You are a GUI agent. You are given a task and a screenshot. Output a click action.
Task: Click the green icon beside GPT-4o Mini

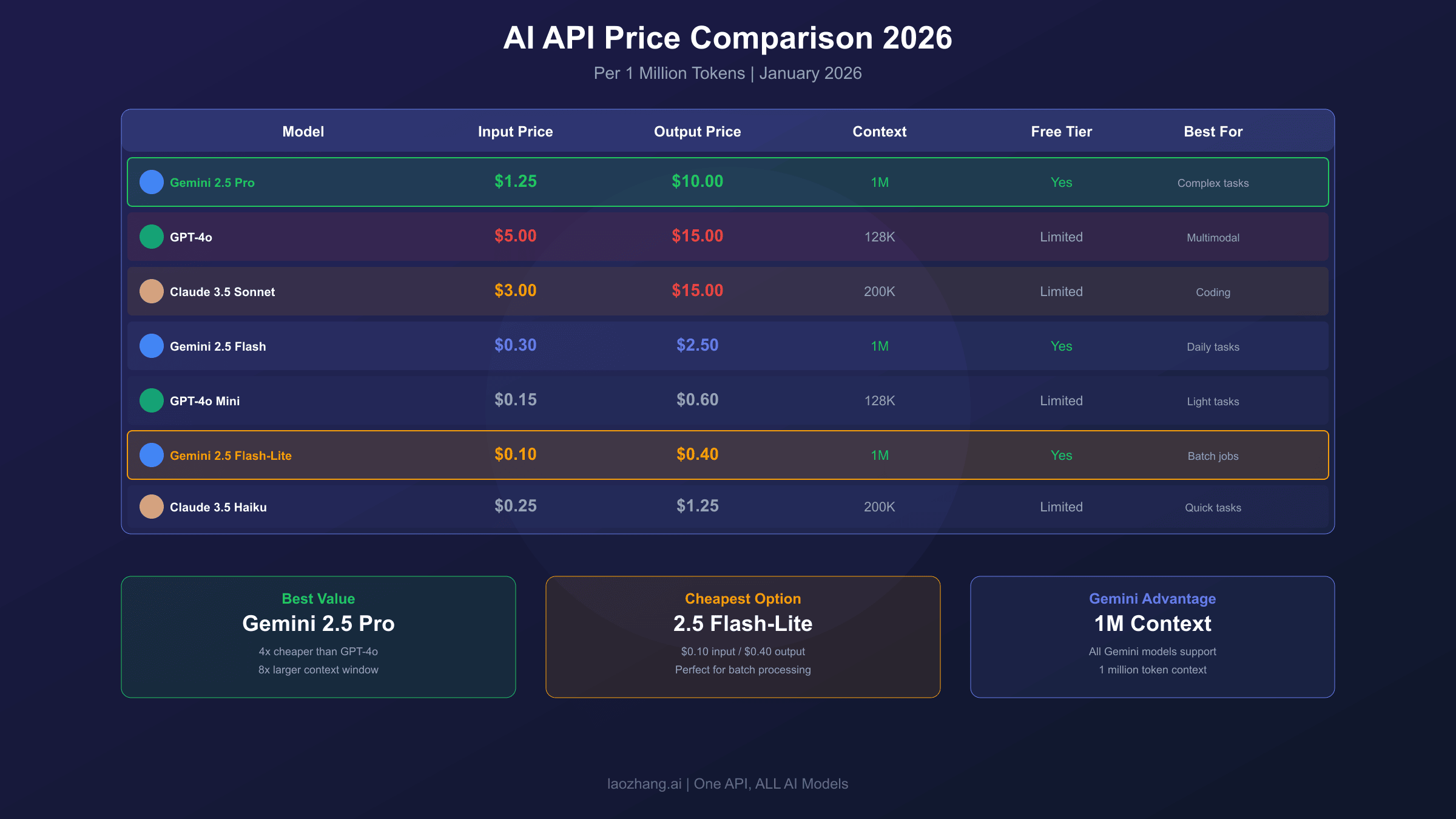click(x=152, y=400)
